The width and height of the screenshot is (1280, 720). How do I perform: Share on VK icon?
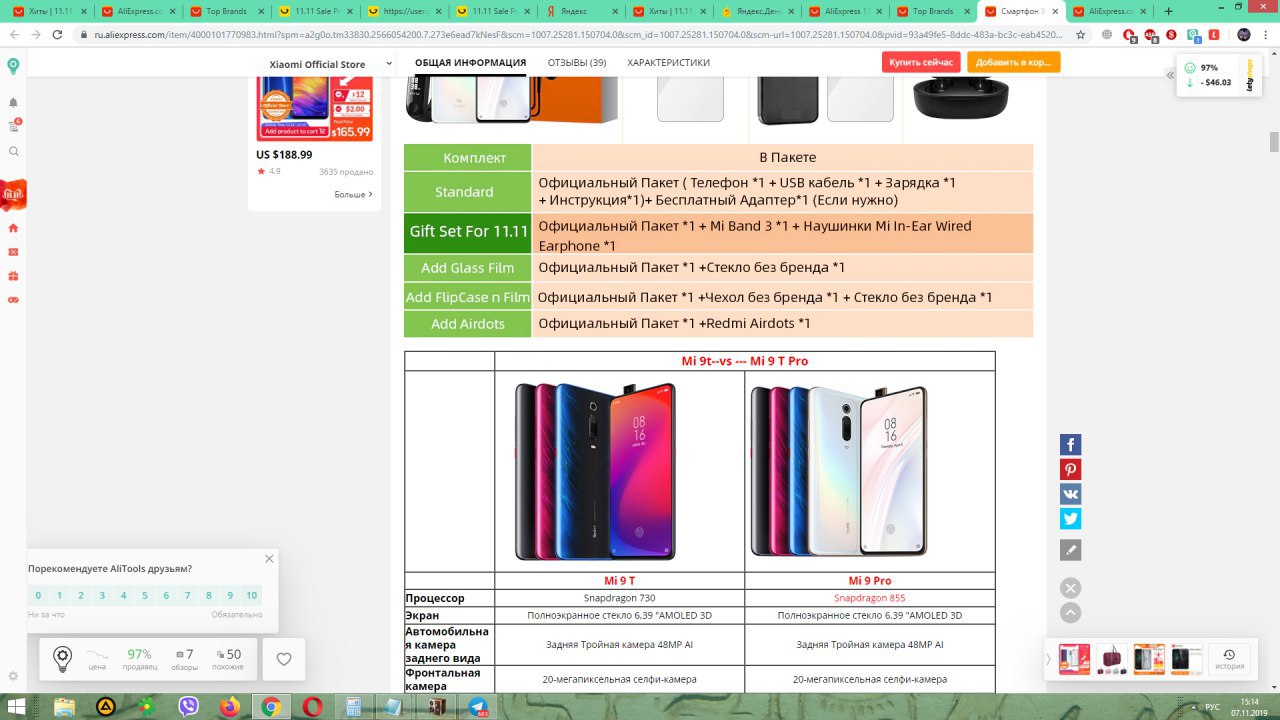(x=1071, y=494)
